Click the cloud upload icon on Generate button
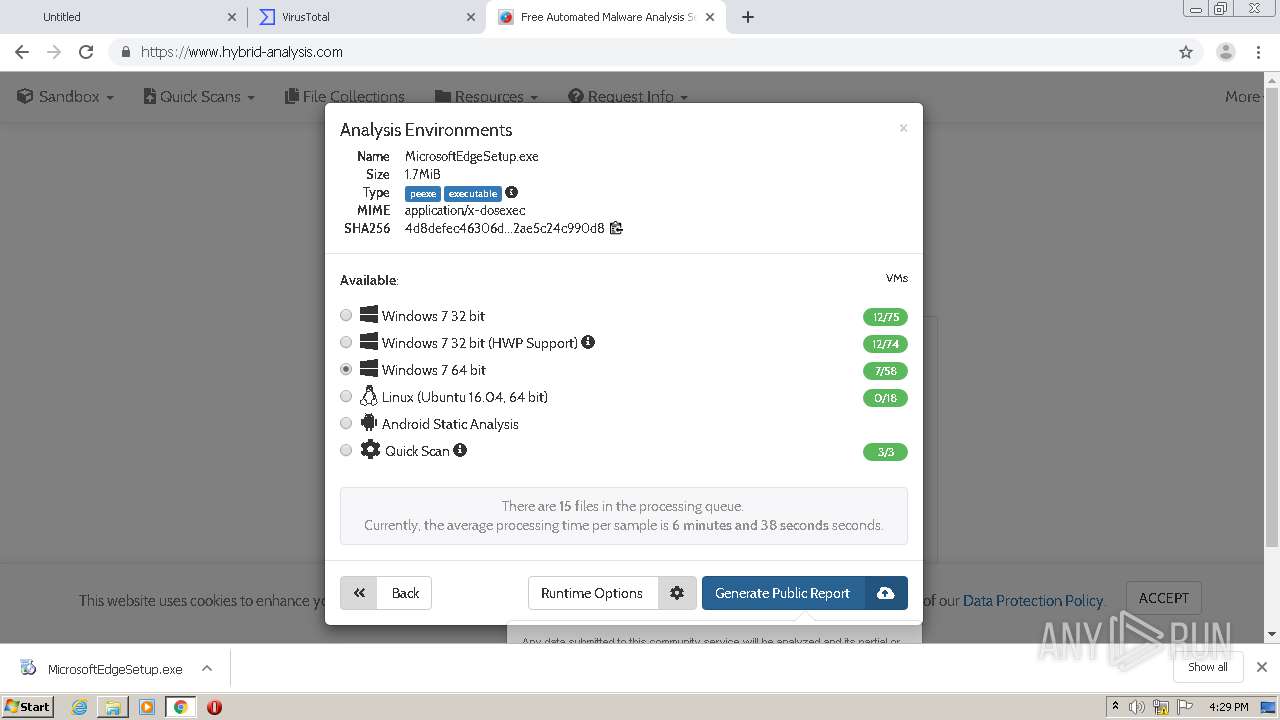The image size is (1280, 720). pyautogui.click(x=885, y=593)
